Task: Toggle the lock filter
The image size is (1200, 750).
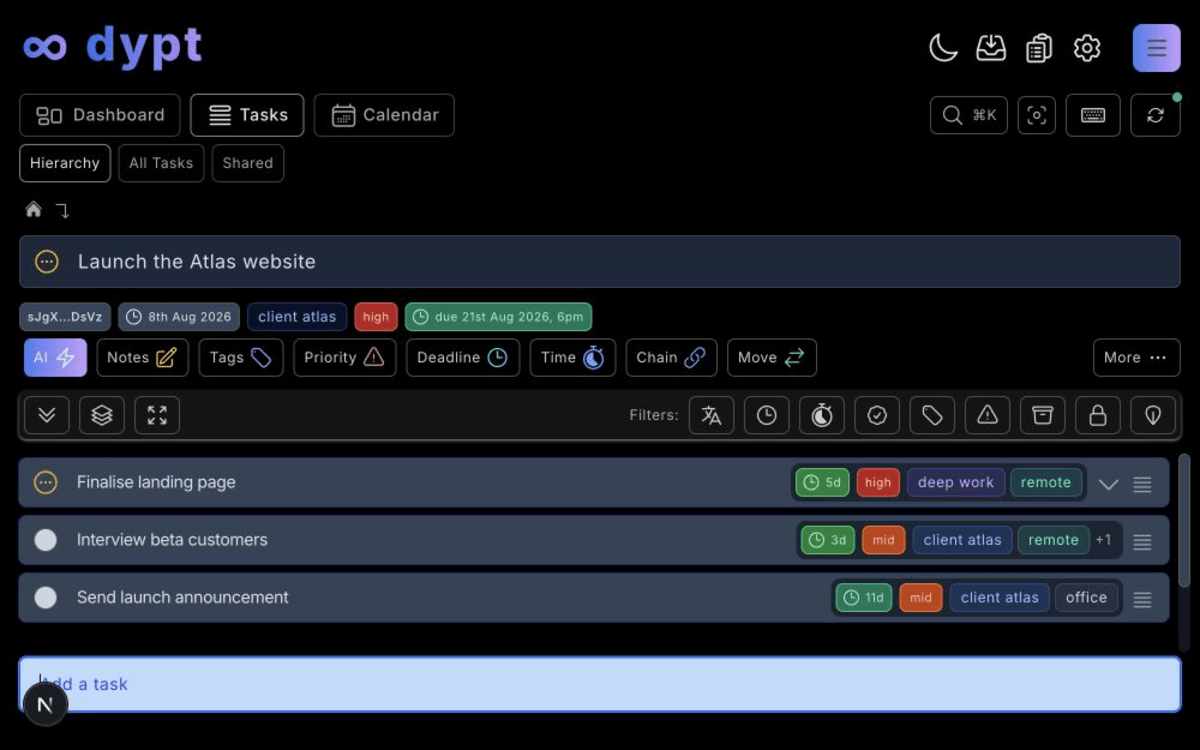Action: [1098, 415]
